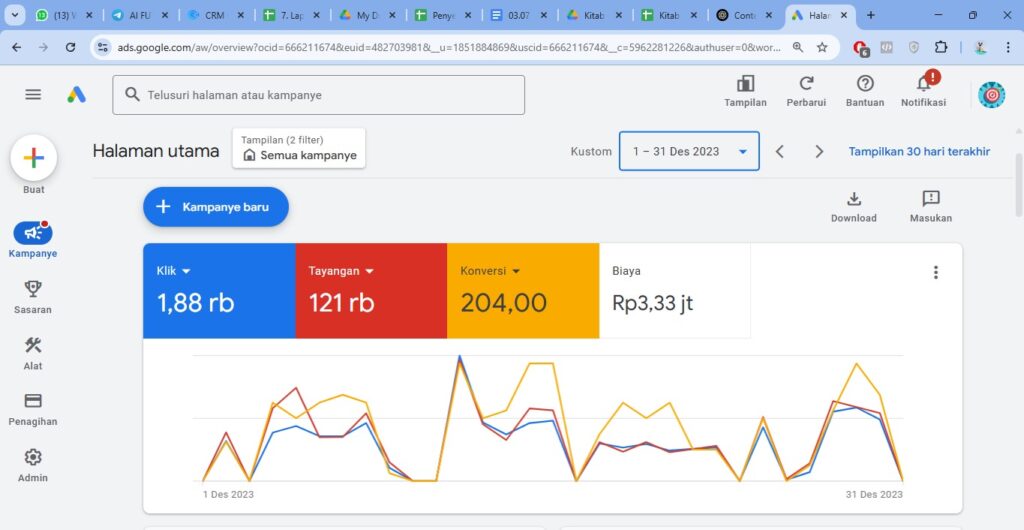Open the date range 1 – 31 Des 2023 picker
Screen dimensions: 1024x530
coord(689,152)
